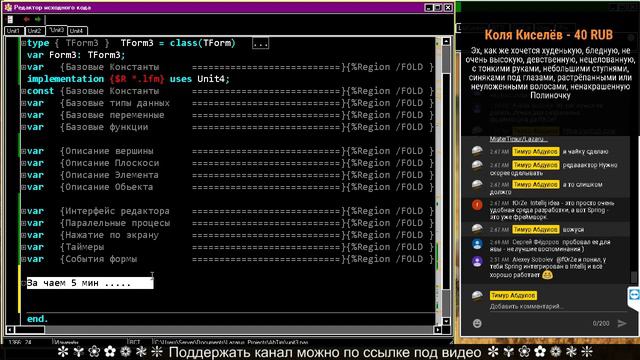This screenshot has width=640, height=360.
Task: Select the Unit3 tab
Action: 56,30
